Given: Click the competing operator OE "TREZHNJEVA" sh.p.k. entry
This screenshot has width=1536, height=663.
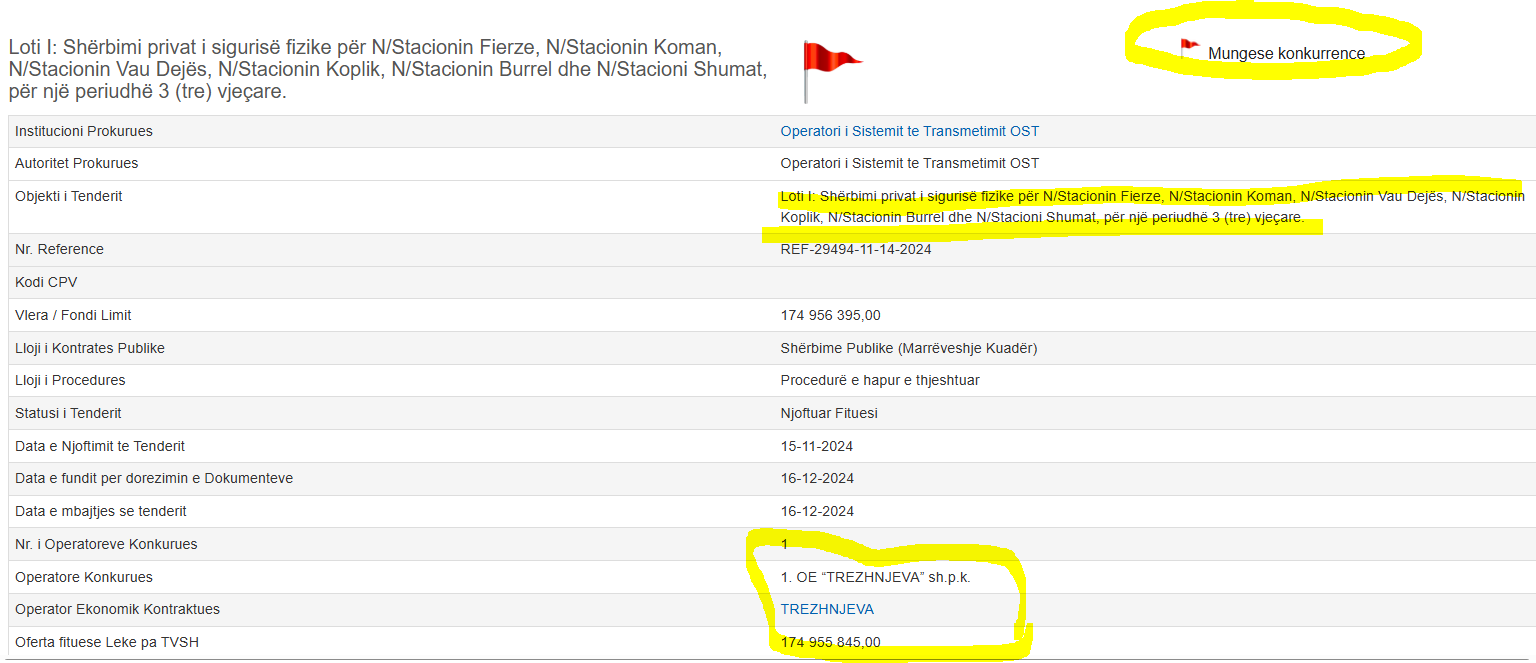Looking at the screenshot, I should [x=875, y=577].
